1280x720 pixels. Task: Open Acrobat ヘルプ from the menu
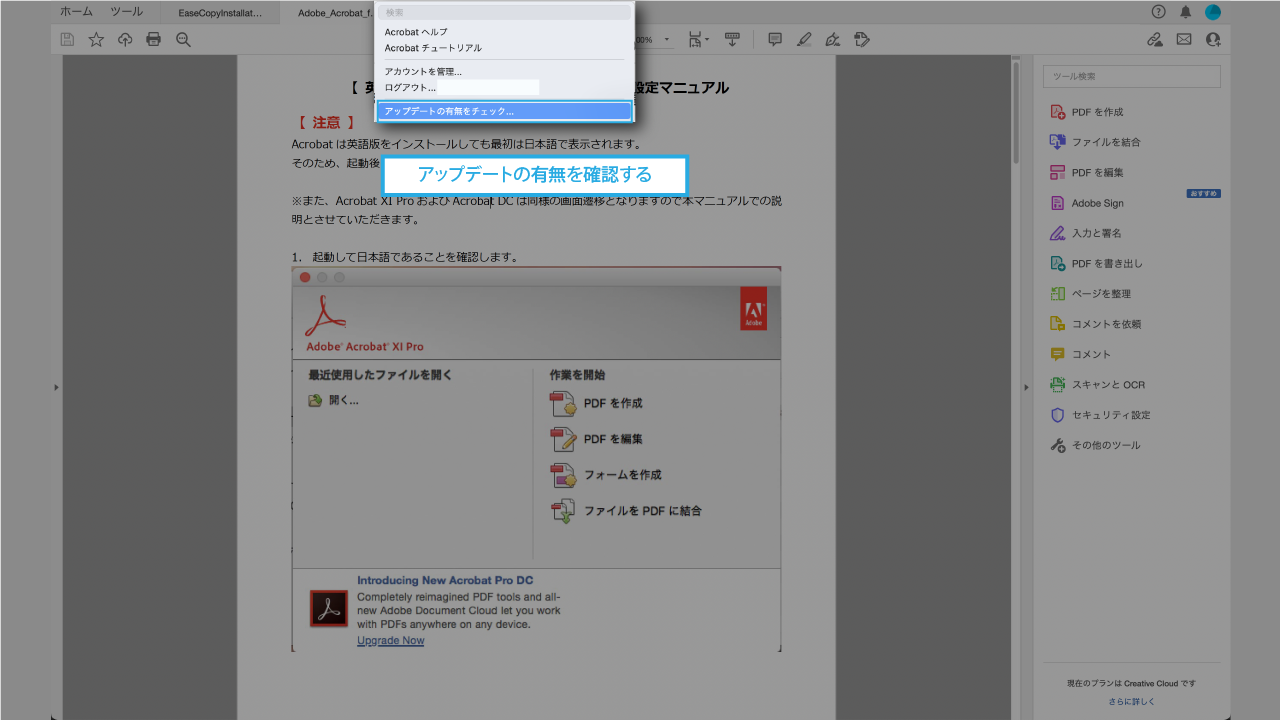point(415,31)
